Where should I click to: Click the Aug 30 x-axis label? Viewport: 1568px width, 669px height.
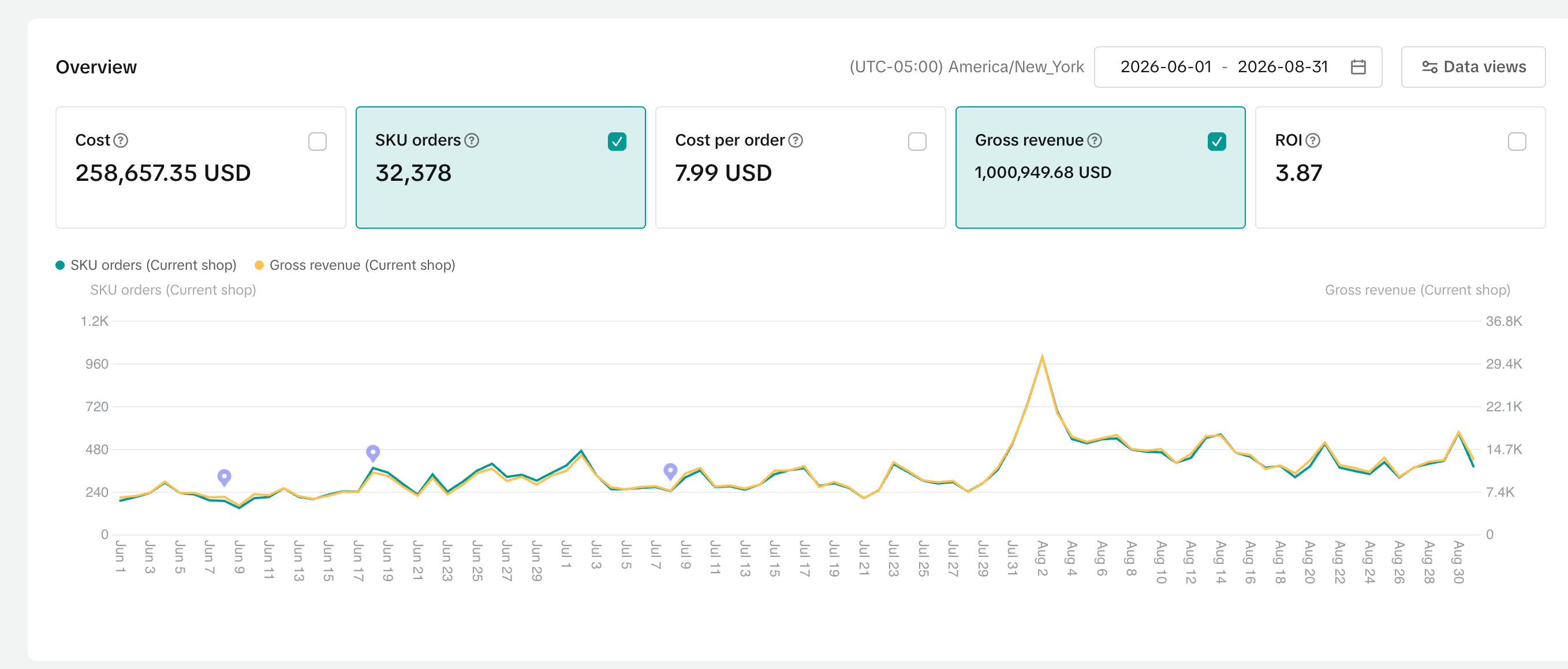(x=1458, y=562)
